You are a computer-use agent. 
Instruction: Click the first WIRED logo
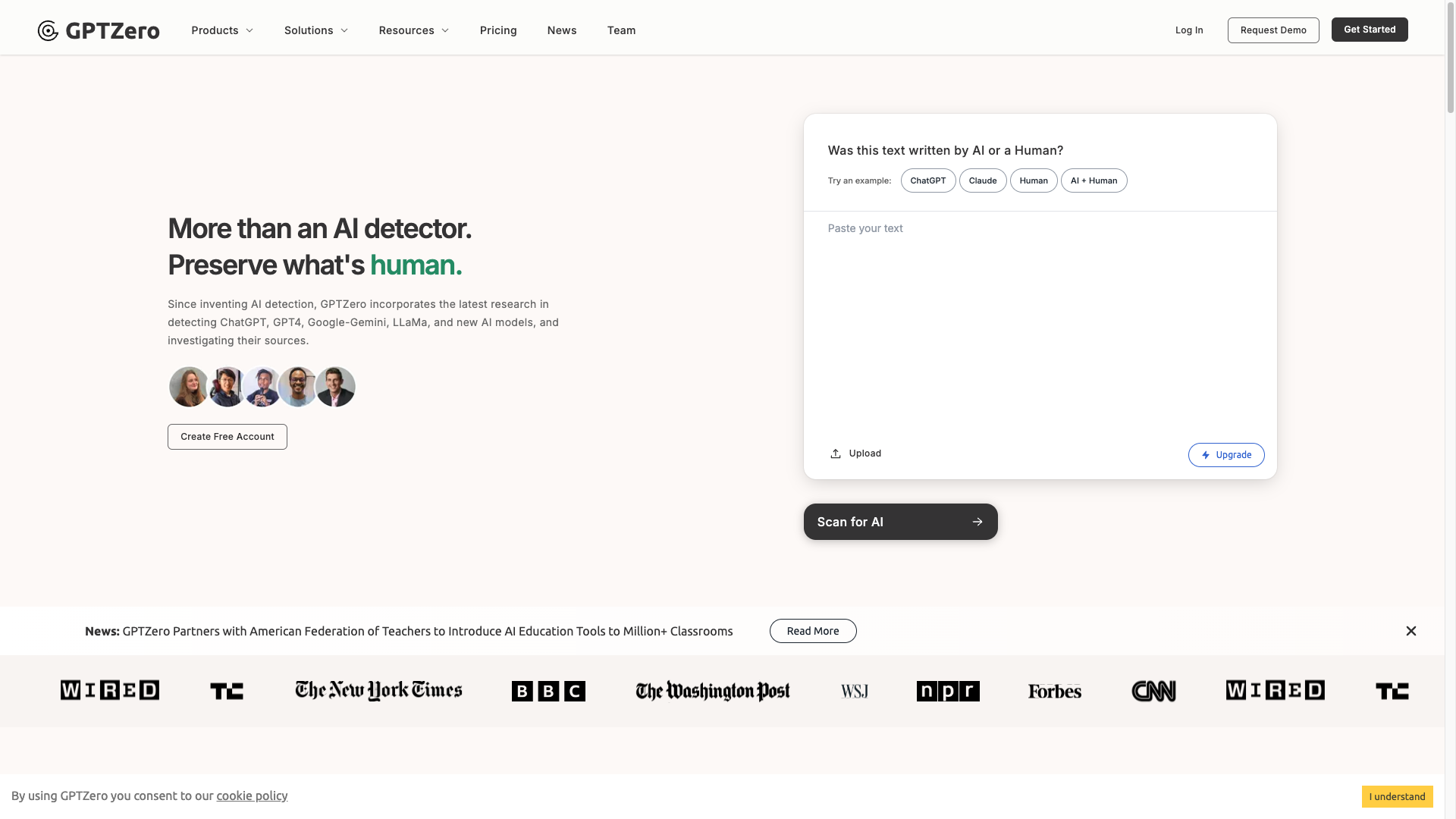110,690
